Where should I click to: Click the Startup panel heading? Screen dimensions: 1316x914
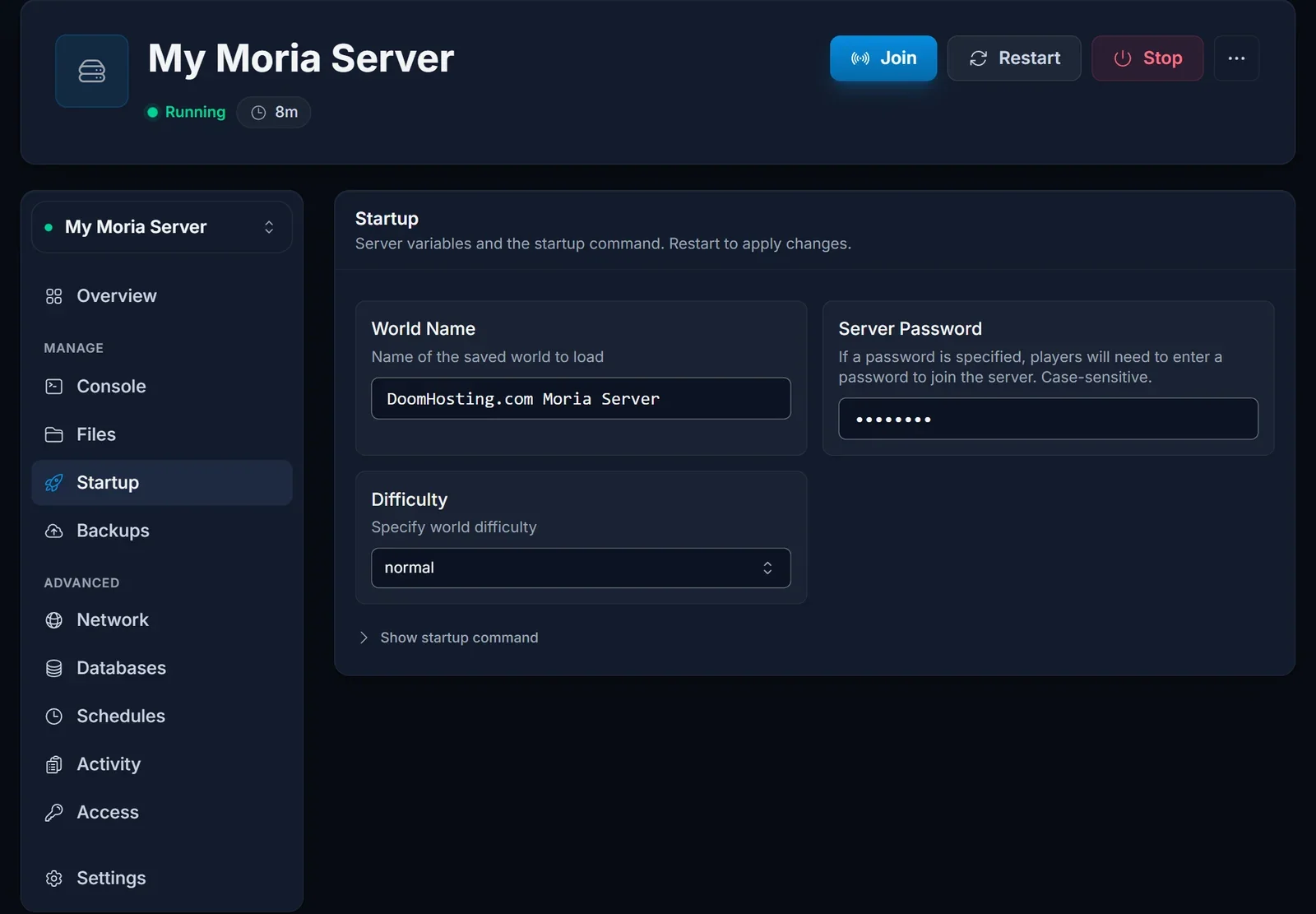(387, 219)
